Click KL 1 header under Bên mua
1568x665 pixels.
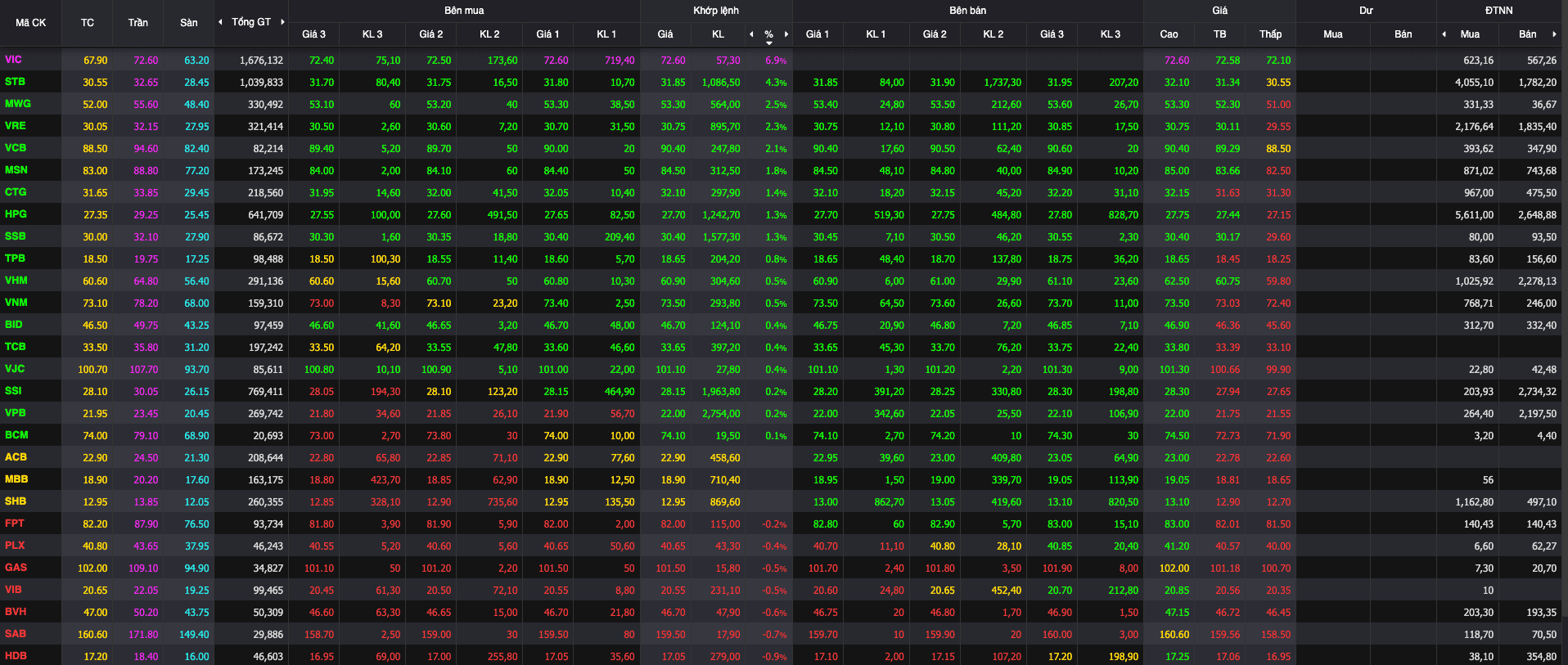[606, 34]
